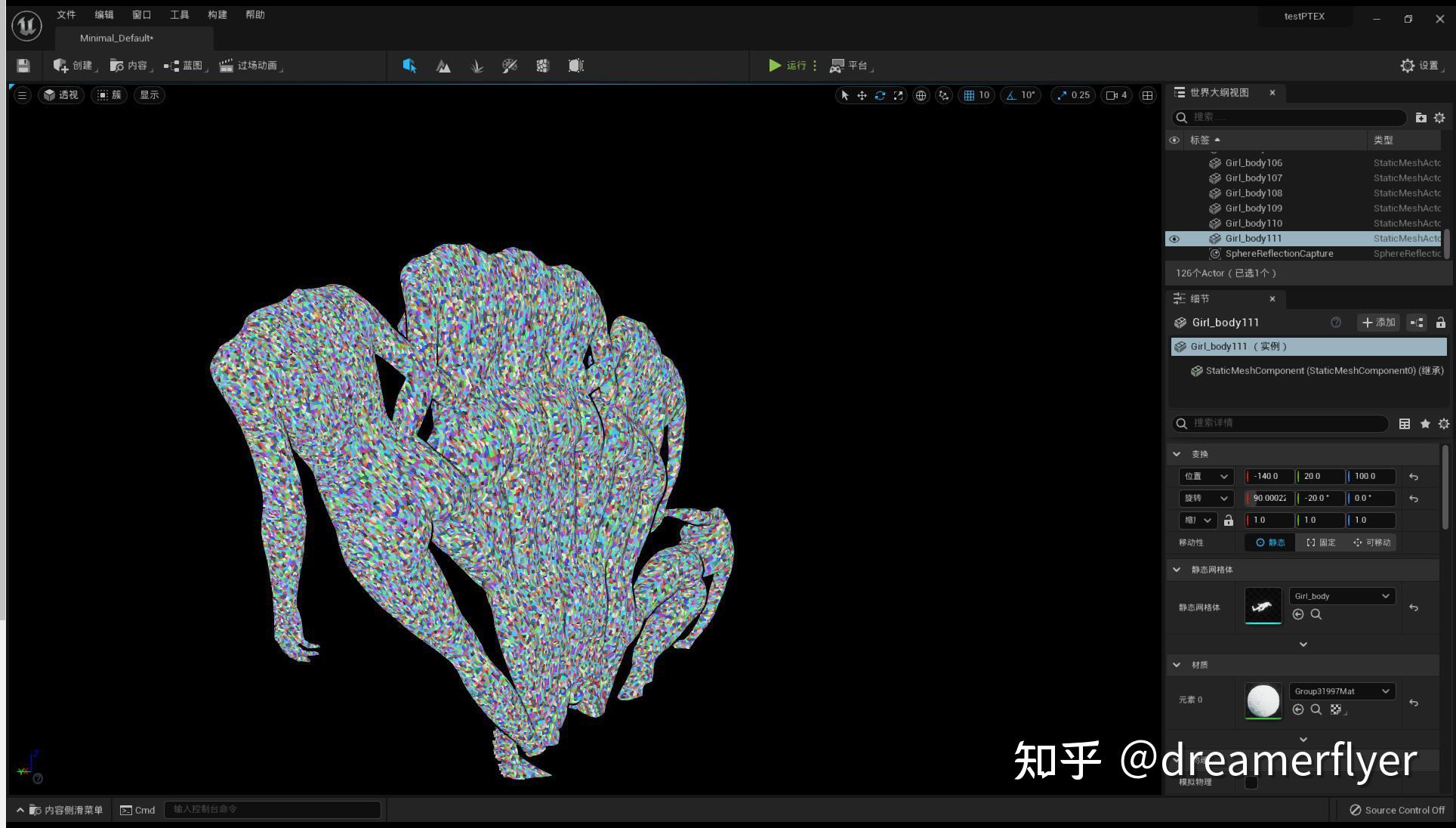Input rotation X value field
Viewport: 1456px width, 828px height.
coord(1270,498)
